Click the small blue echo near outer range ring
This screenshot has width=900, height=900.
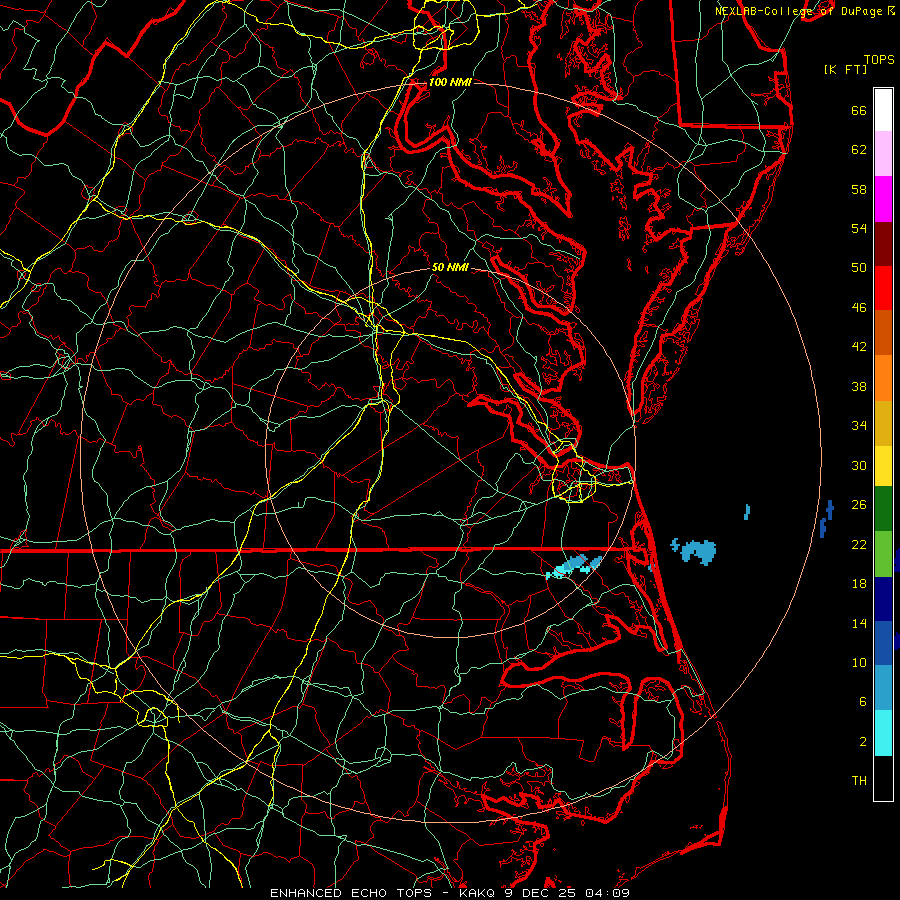827,518
